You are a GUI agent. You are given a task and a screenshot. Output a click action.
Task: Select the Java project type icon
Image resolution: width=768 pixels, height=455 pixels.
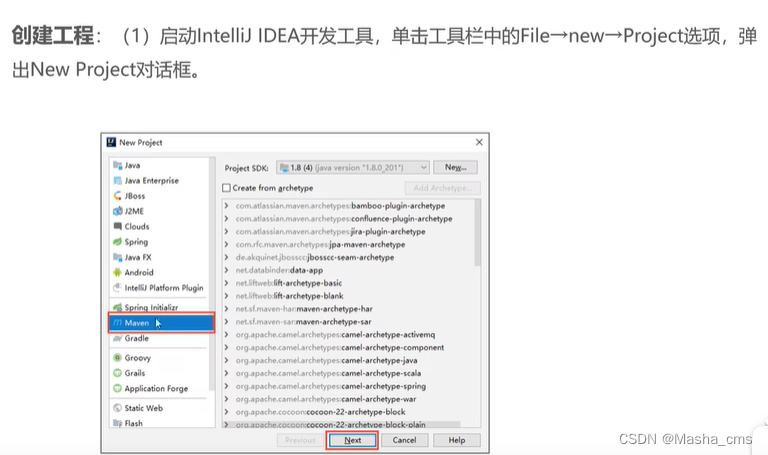click(118, 165)
